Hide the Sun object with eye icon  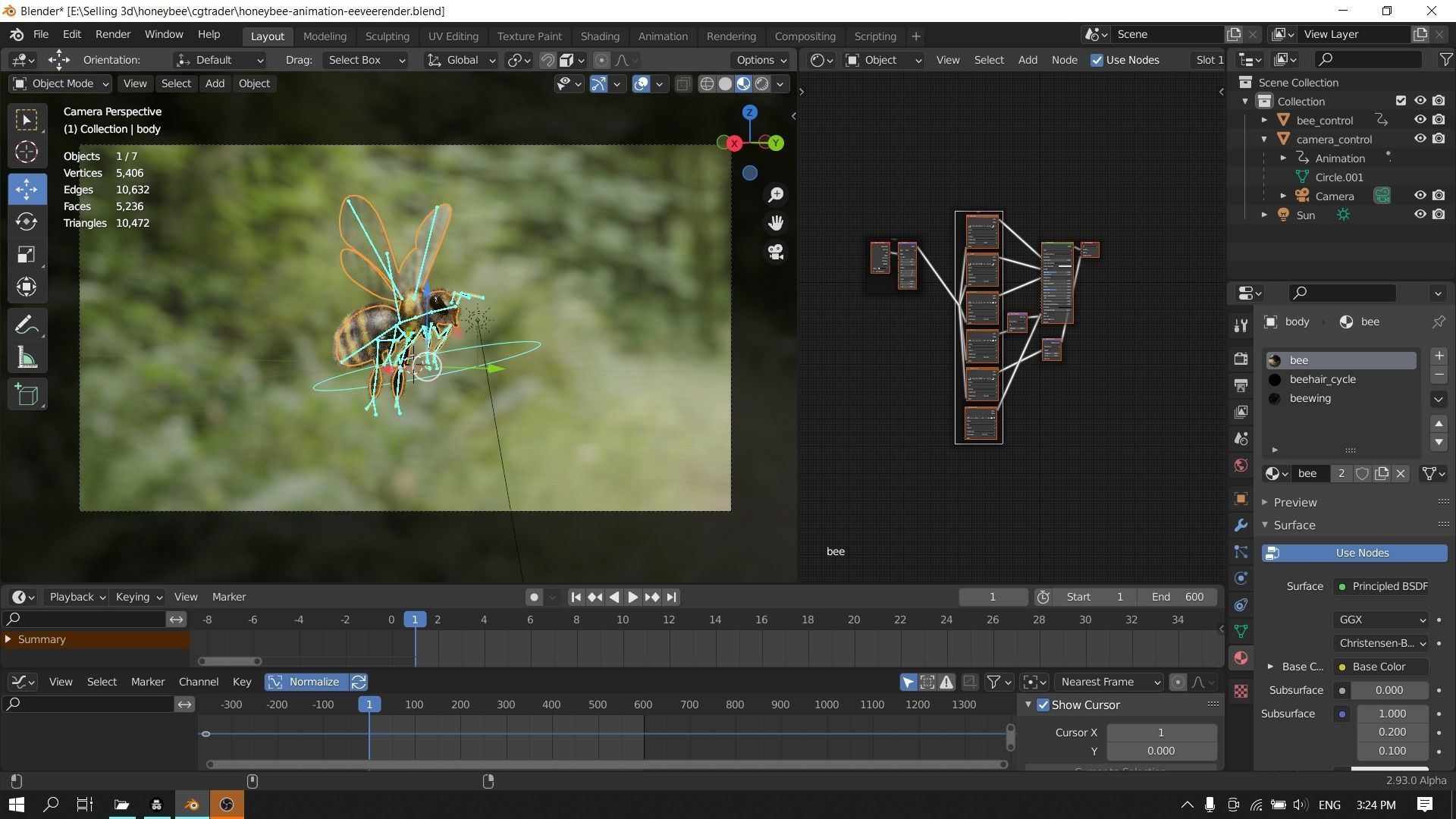1420,215
